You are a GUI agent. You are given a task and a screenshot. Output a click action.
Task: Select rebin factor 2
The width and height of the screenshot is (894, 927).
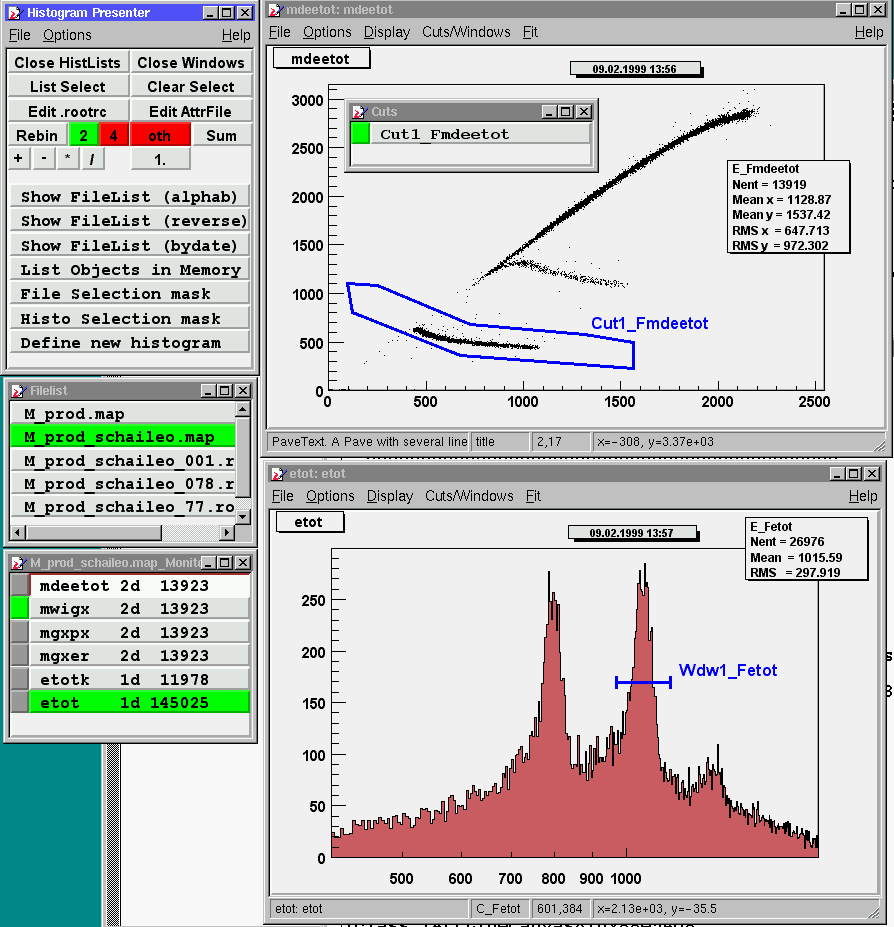84,135
